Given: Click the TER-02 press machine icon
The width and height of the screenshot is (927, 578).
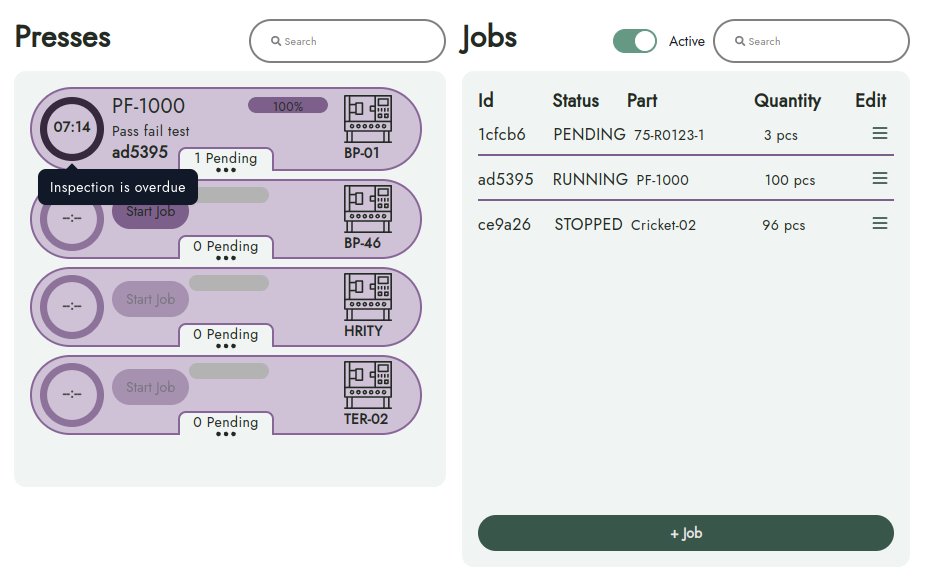Looking at the screenshot, I should [x=367, y=384].
